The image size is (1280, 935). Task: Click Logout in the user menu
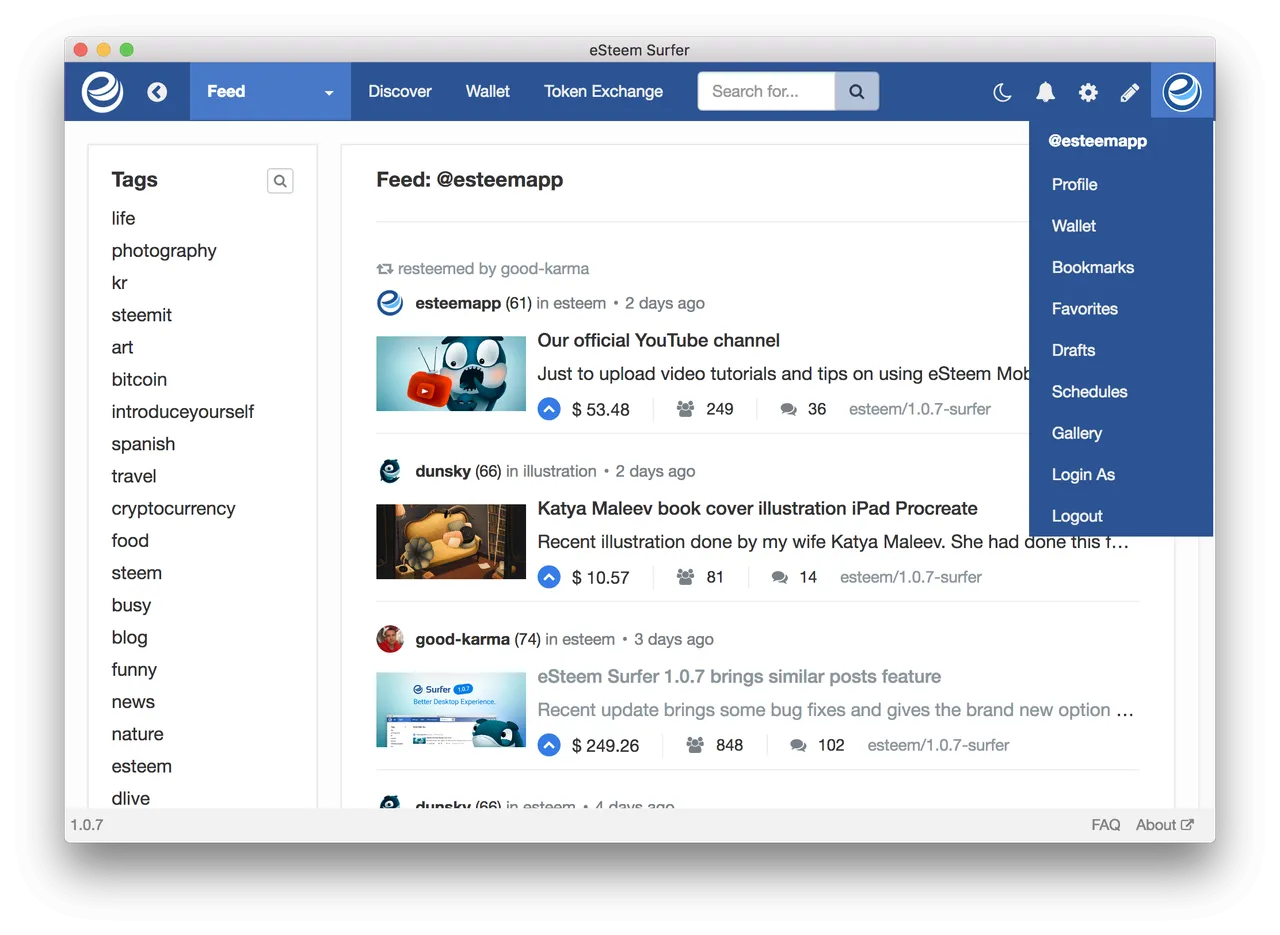(x=1077, y=516)
